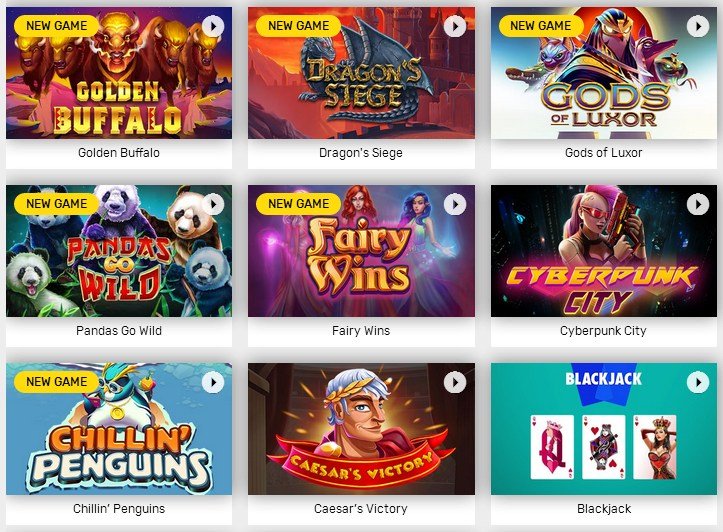This screenshot has height=532, width=723.
Task: Click play icon on Pandas Go Wild tile
Action: [213, 204]
